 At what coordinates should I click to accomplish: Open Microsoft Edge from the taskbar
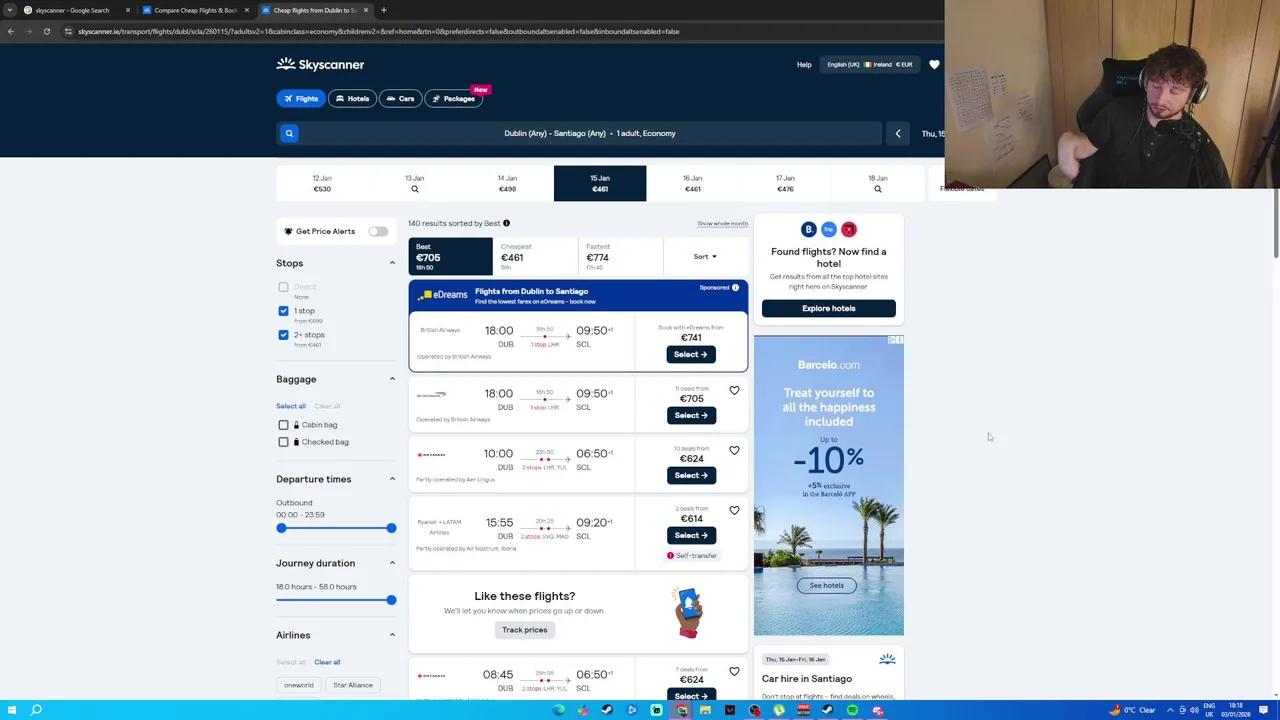tap(558, 710)
